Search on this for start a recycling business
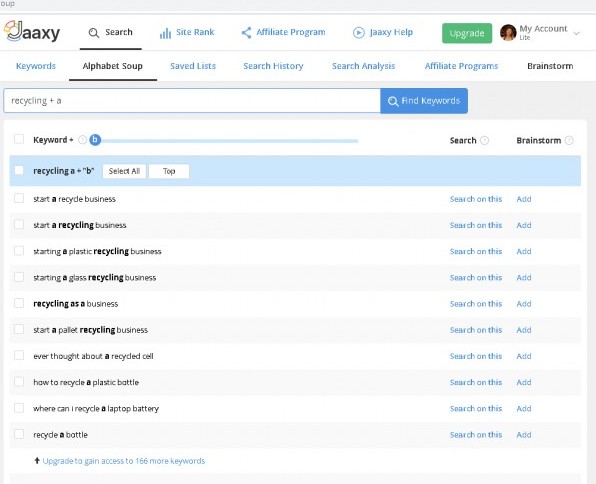Image resolution: width=596 pixels, height=484 pixels. click(476, 225)
